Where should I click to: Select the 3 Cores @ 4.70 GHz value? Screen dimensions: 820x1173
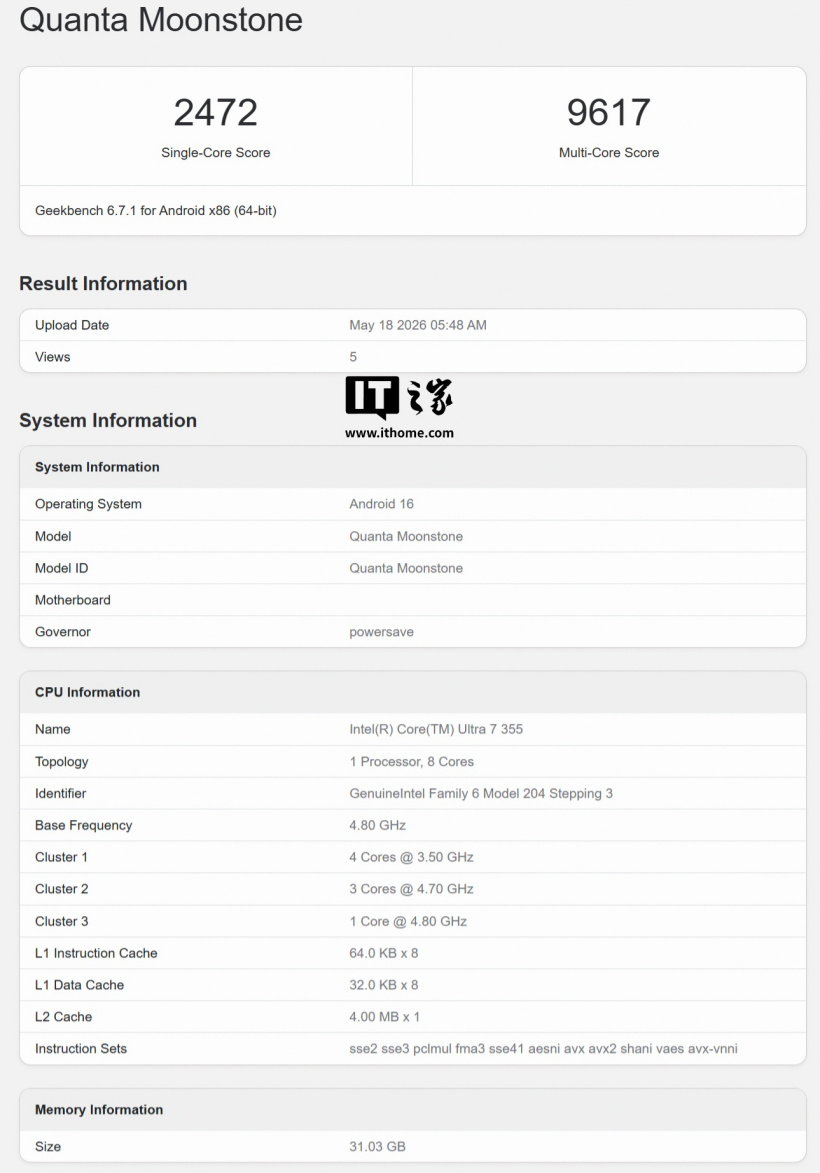click(x=411, y=889)
